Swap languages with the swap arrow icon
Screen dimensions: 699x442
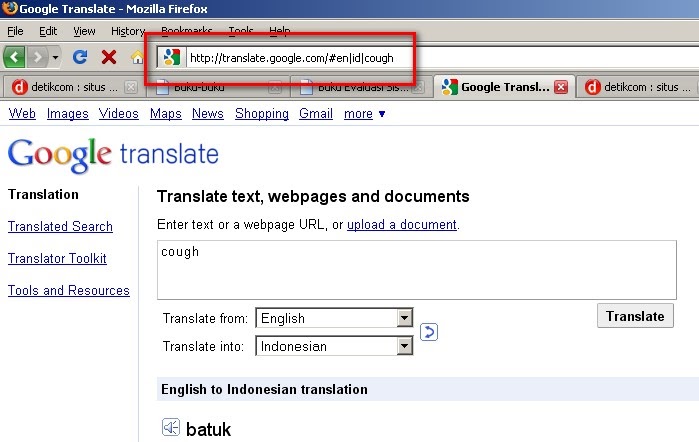coord(429,332)
